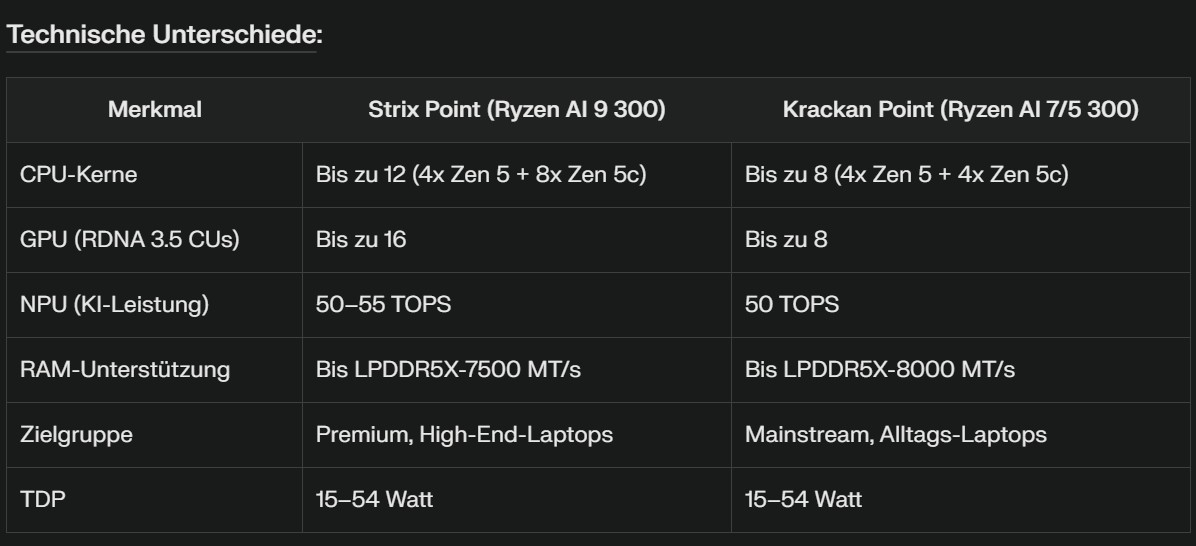Select the "Merkmal" column header
1196x546 pixels.
(155, 110)
